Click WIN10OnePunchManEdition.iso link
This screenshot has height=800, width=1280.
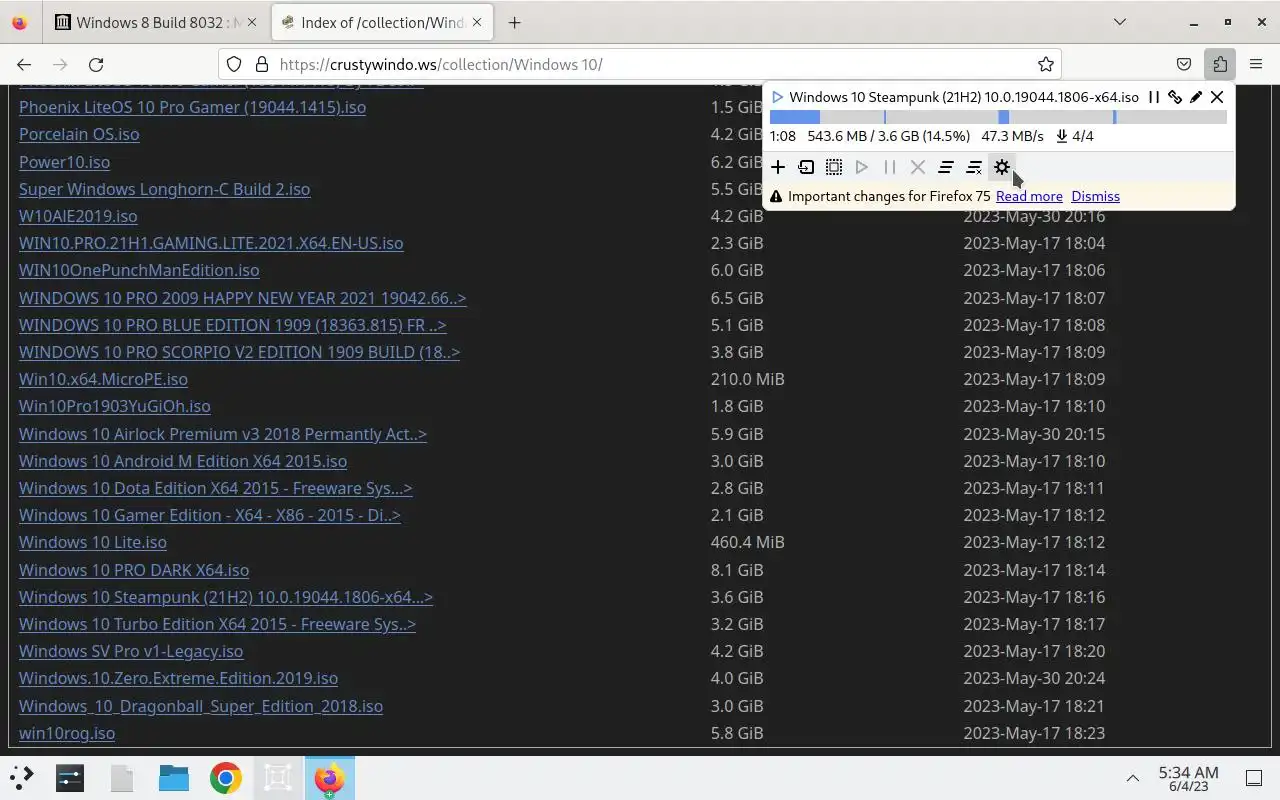point(139,270)
